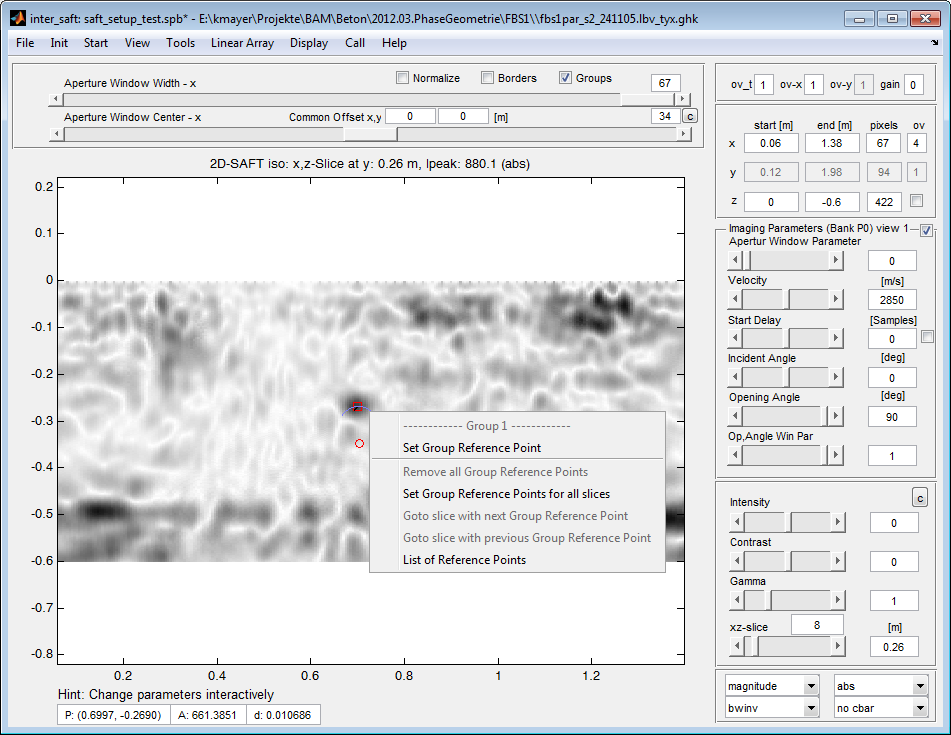Click the xz-slice slider track
This screenshot has height=735, width=951.
(x=787, y=646)
